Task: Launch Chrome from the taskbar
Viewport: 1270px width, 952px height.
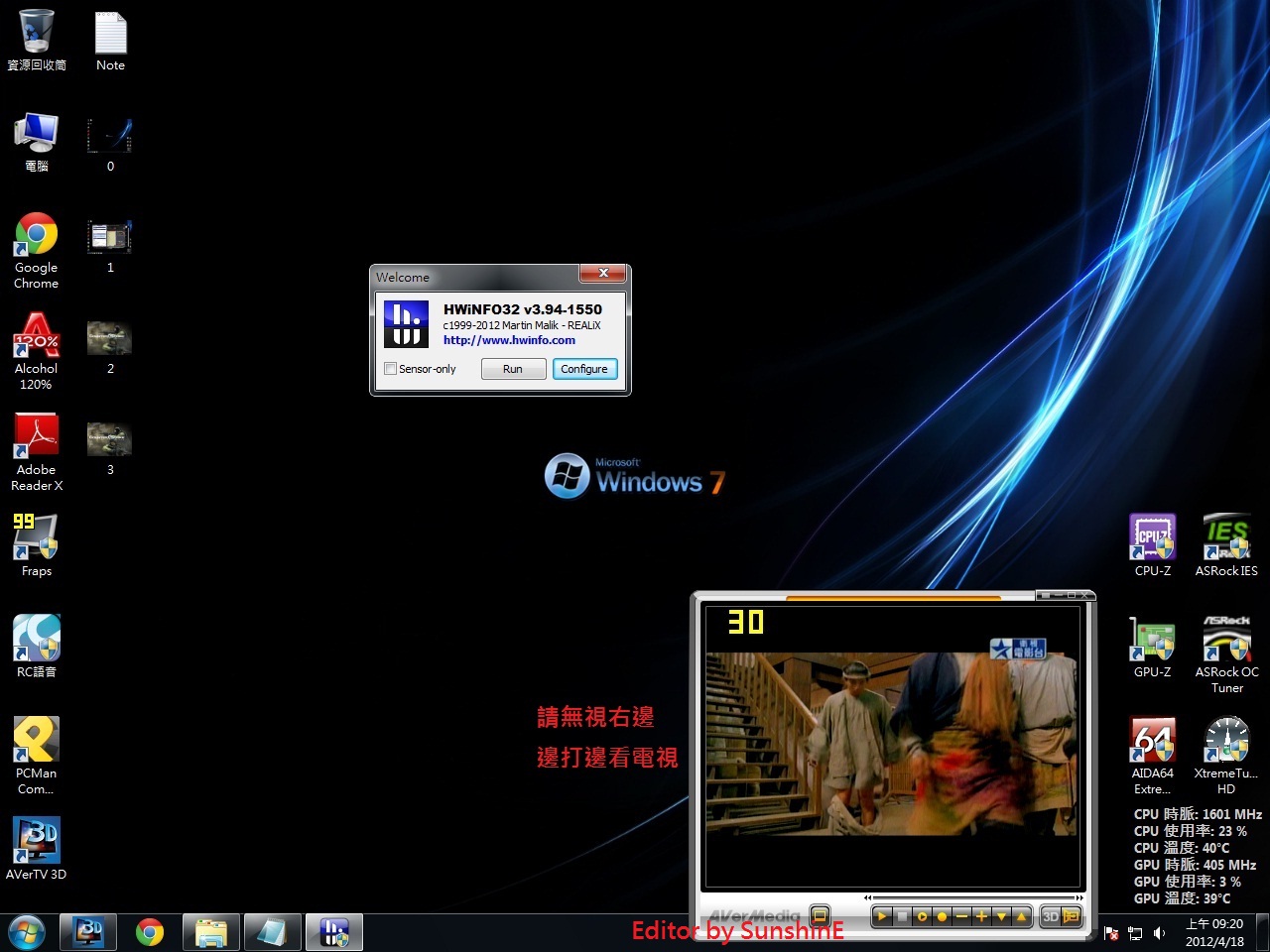Action: (x=150, y=933)
